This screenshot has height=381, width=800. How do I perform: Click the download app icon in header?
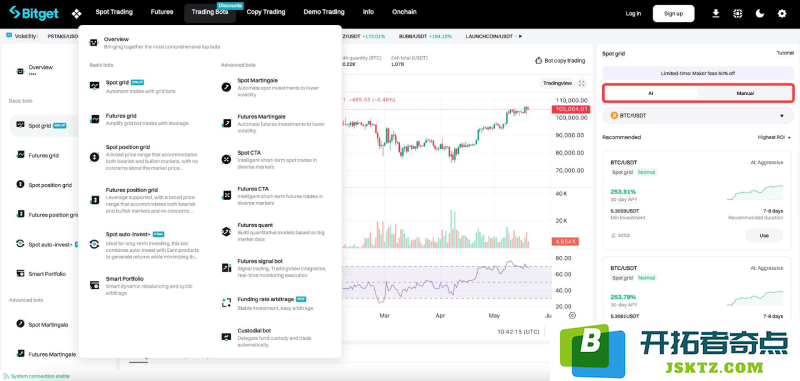[x=715, y=14]
